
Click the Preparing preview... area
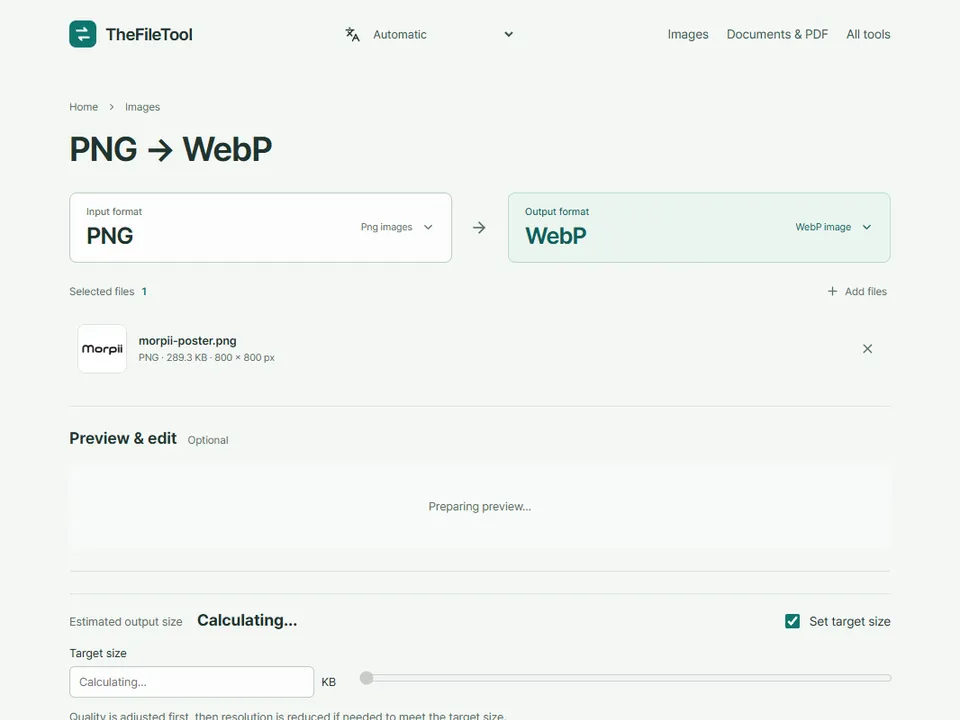click(479, 506)
